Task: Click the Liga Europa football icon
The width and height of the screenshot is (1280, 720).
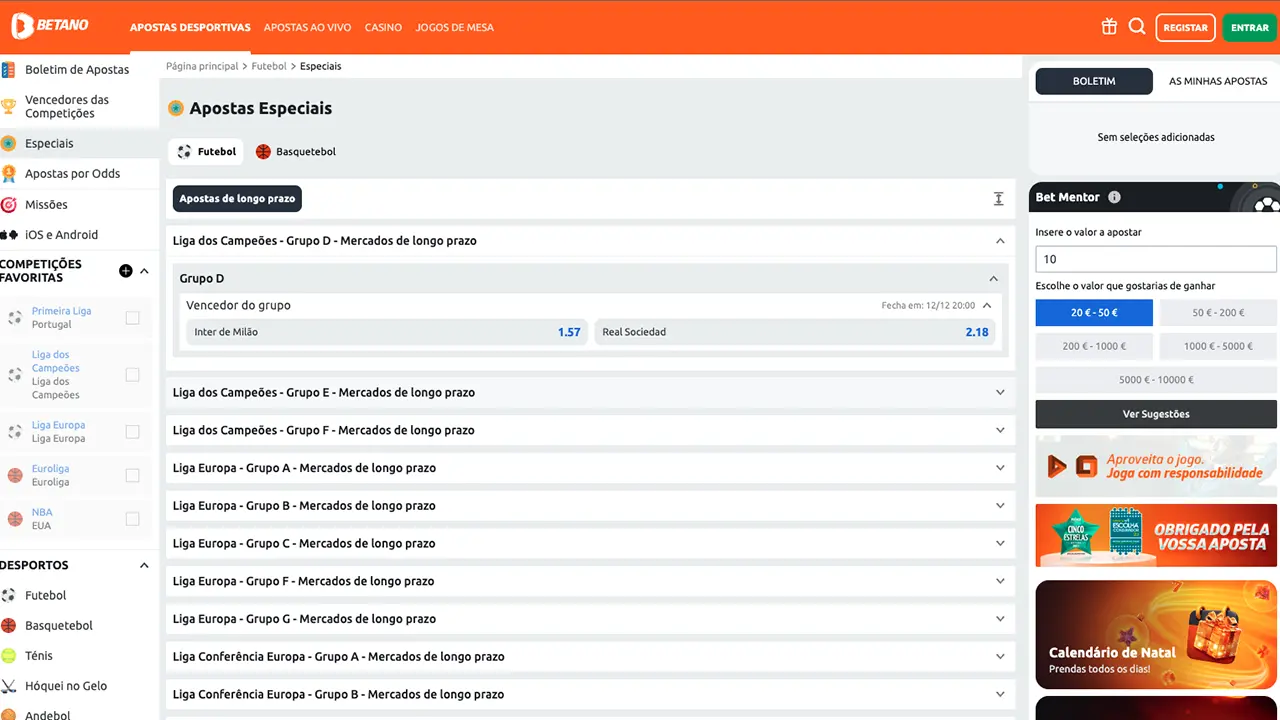Action: 15,432
